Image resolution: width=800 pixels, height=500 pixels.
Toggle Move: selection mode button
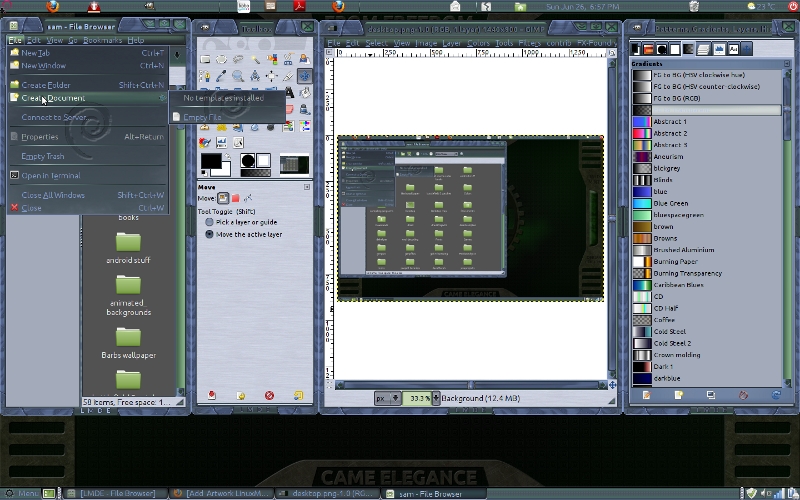point(236,198)
